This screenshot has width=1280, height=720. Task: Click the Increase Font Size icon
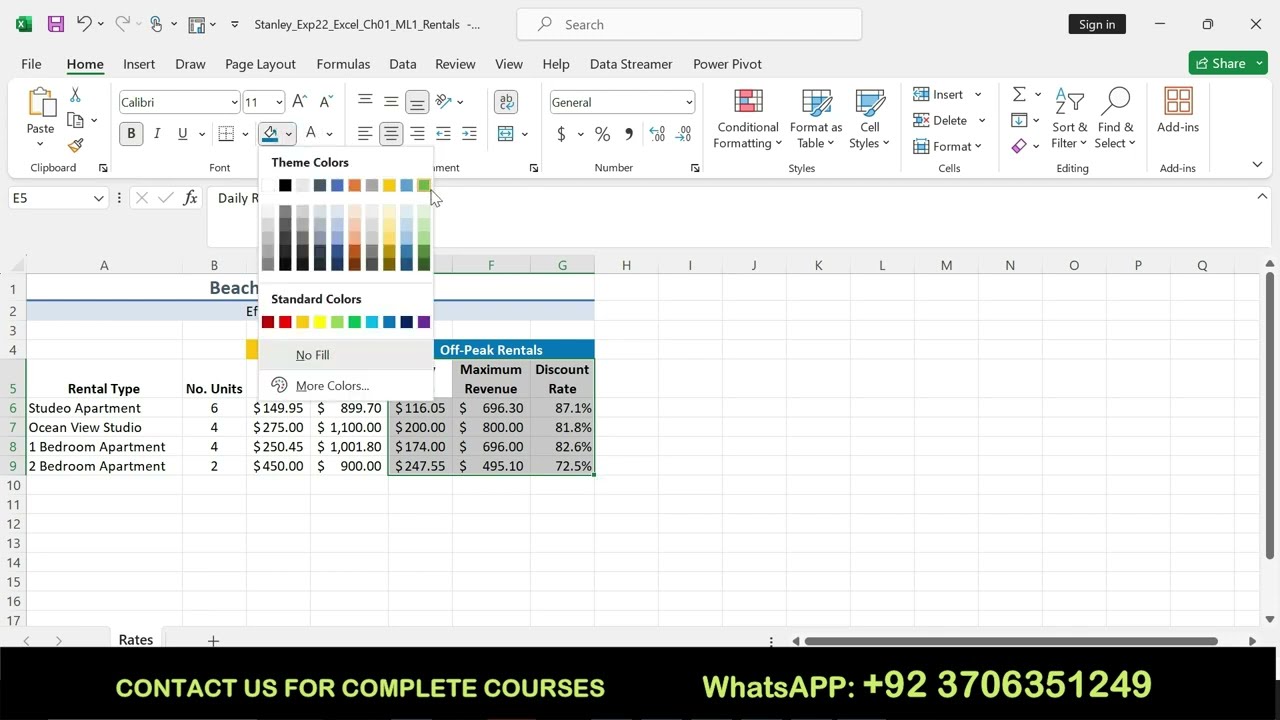tap(299, 102)
